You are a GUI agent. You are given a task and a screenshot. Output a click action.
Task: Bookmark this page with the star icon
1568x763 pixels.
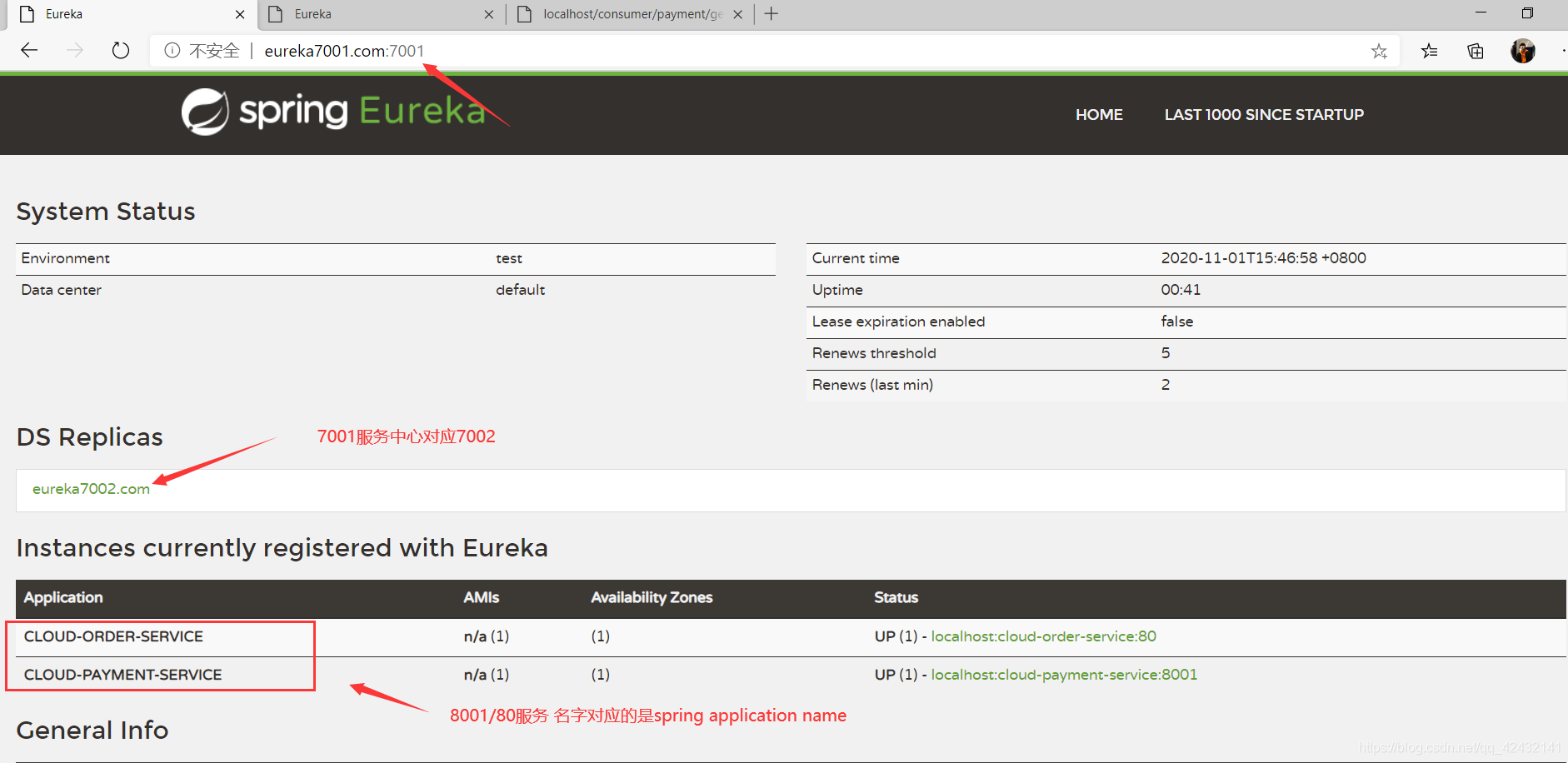(x=1379, y=51)
